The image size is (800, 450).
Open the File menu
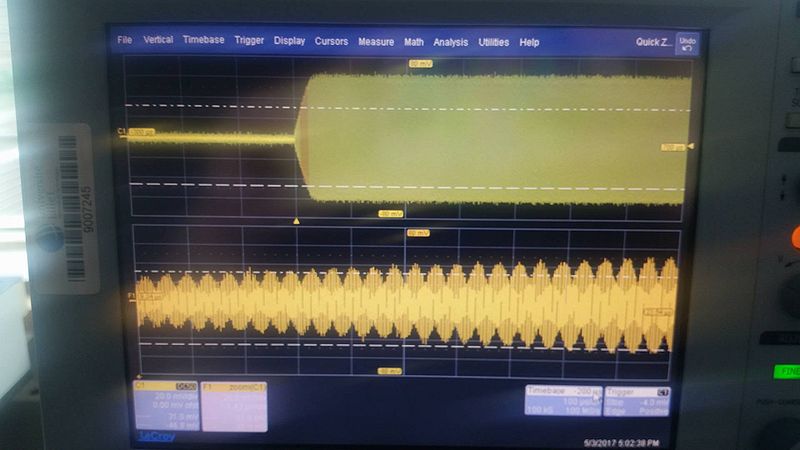pos(124,41)
